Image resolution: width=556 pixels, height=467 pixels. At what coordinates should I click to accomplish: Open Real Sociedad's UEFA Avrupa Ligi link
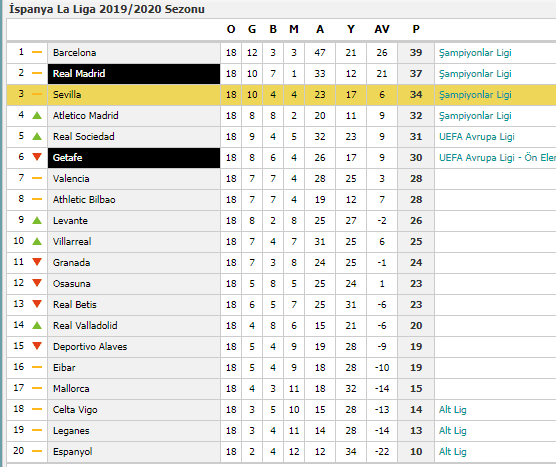coord(477,137)
